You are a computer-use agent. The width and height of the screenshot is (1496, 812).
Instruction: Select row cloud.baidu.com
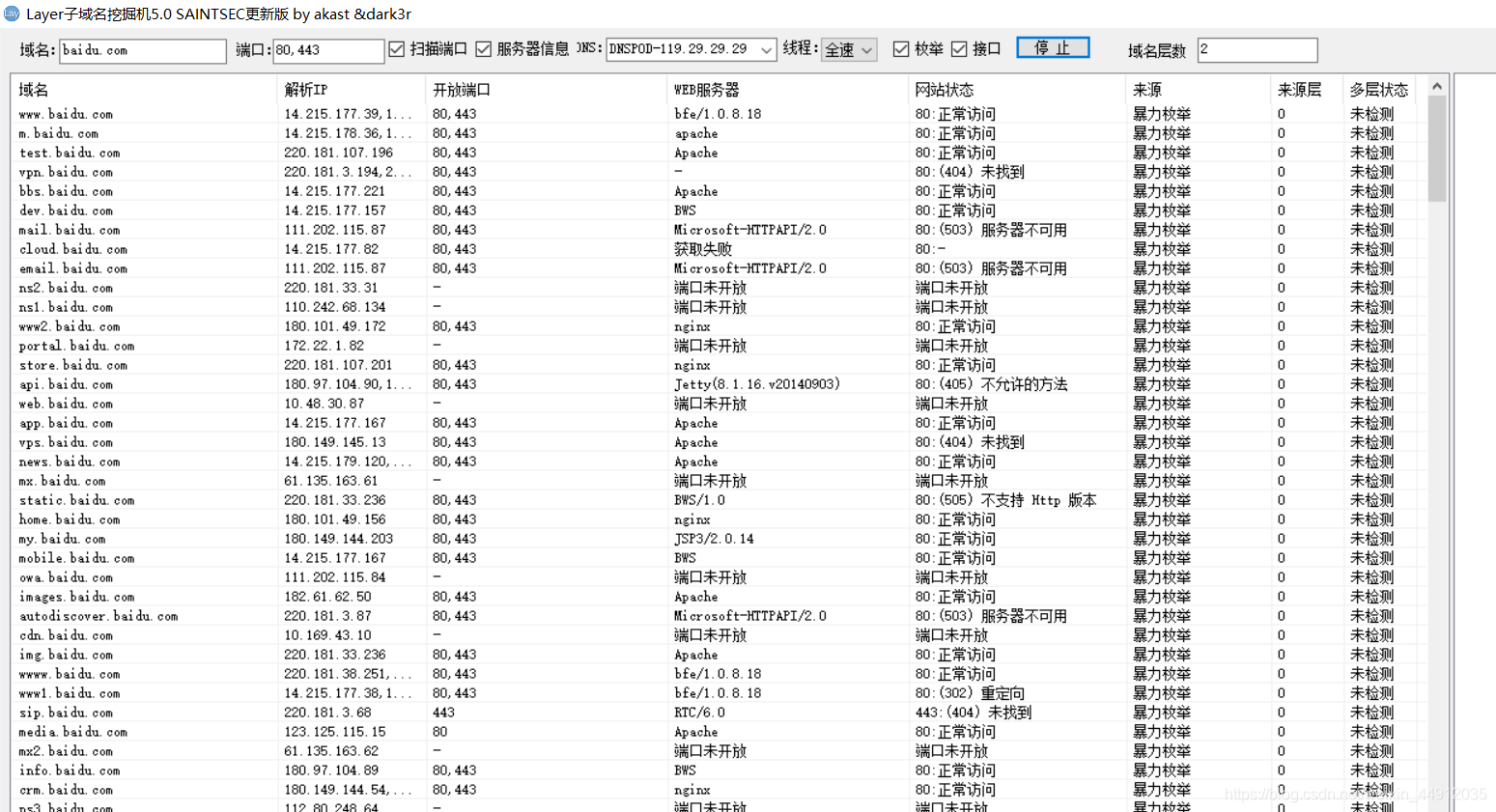pyautogui.click(x=719, y=249)
